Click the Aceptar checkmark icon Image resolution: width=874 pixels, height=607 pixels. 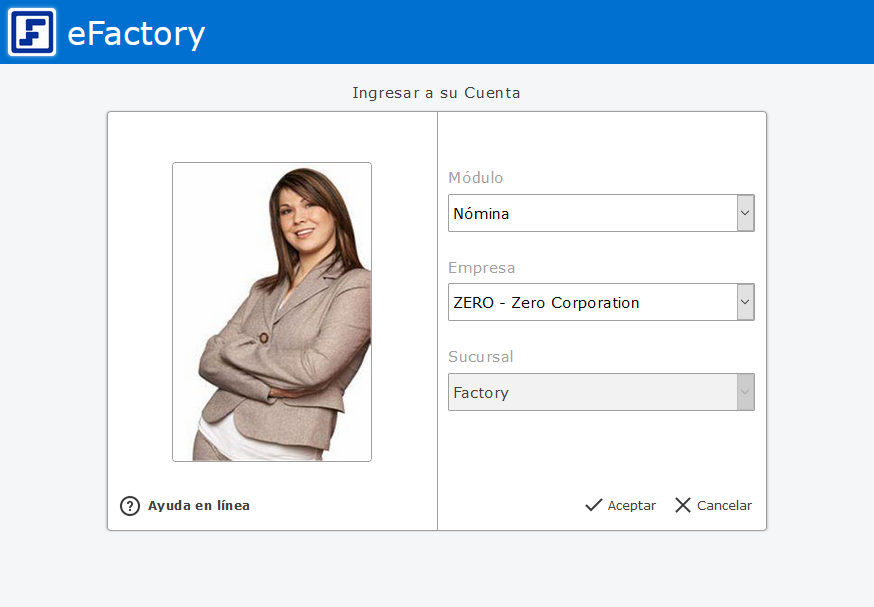pyautogui.click(x=594, y=505)
